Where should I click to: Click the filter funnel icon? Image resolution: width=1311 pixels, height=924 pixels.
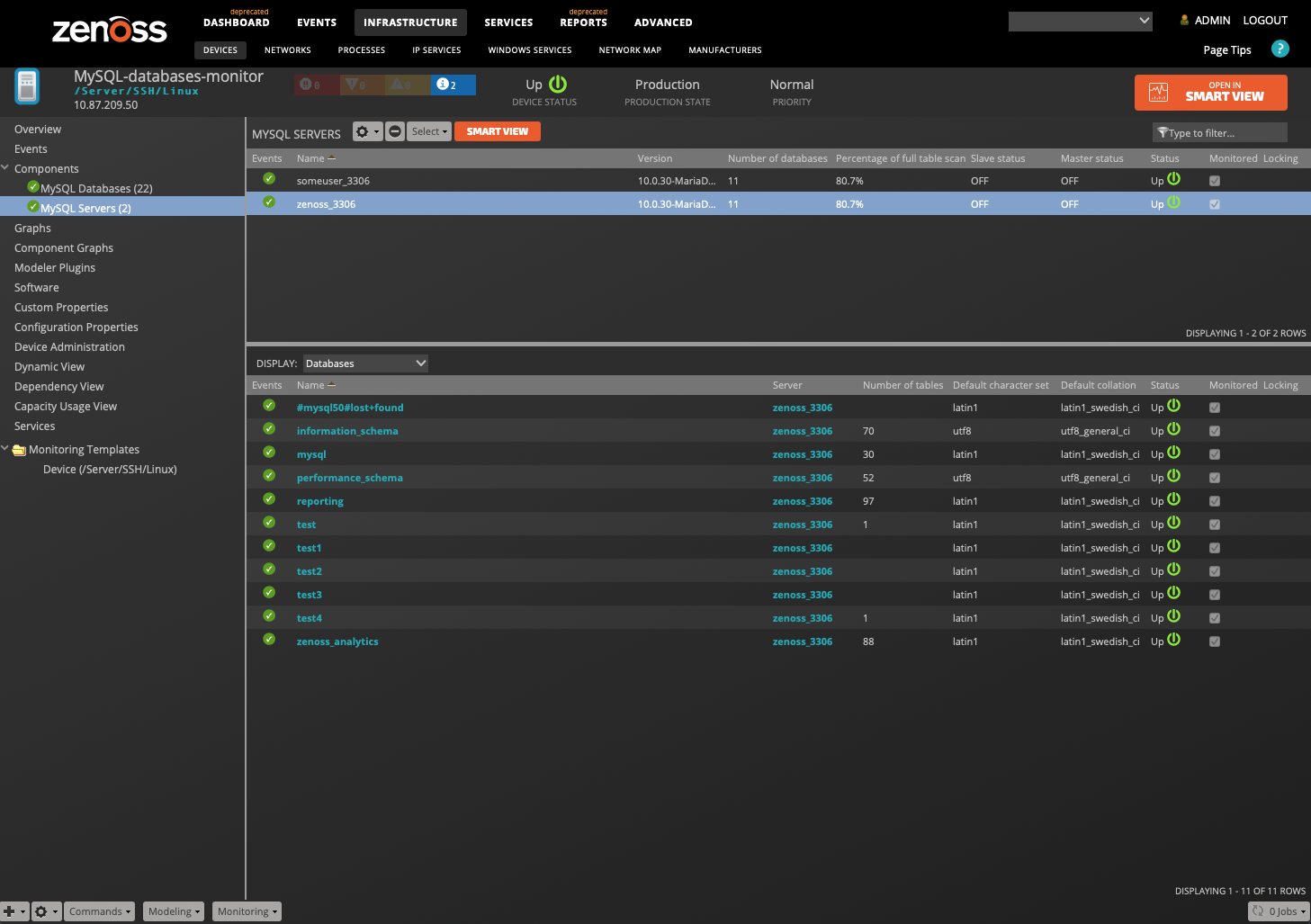click(x=1163, y=133)
